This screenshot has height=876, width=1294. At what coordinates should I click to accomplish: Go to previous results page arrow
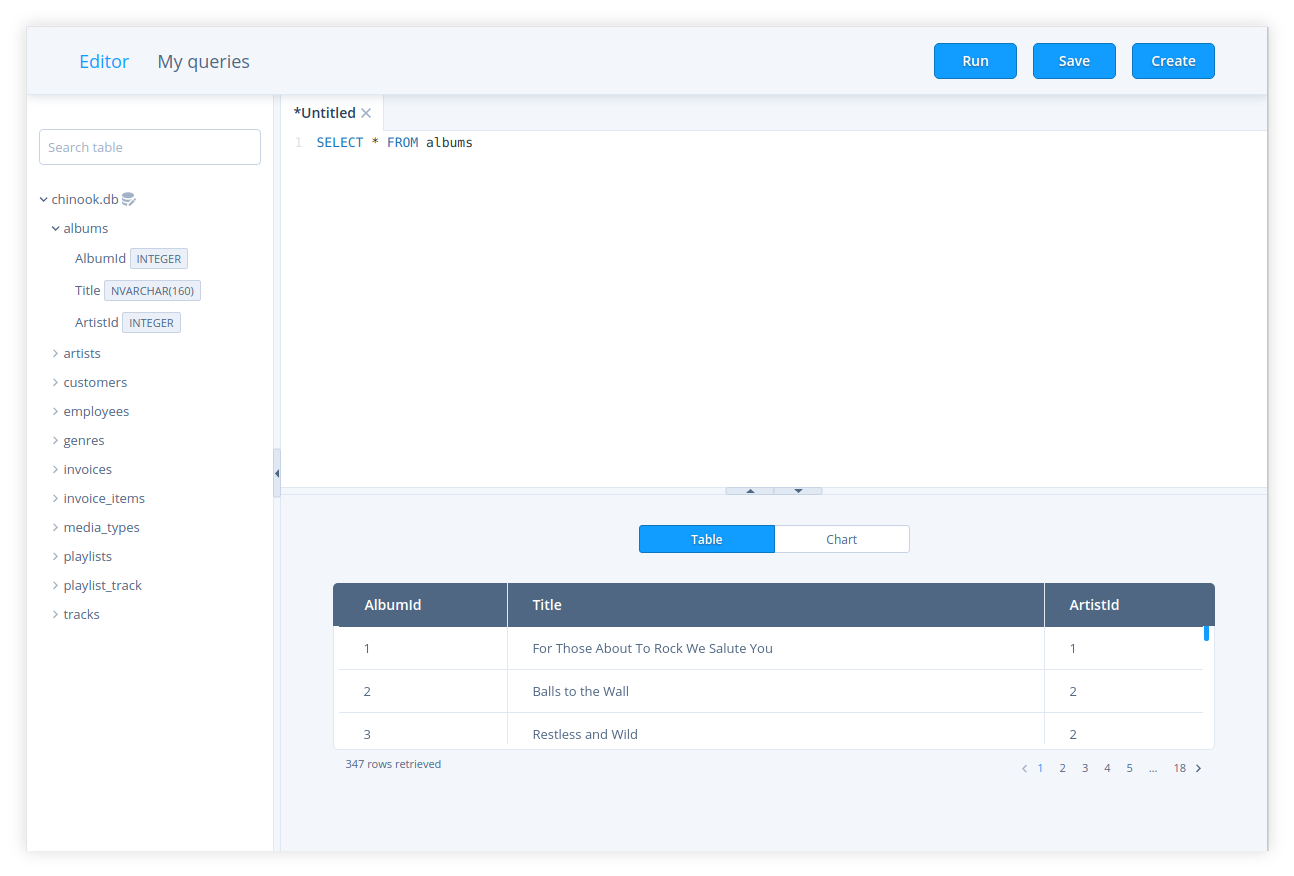click(1024, 768)
